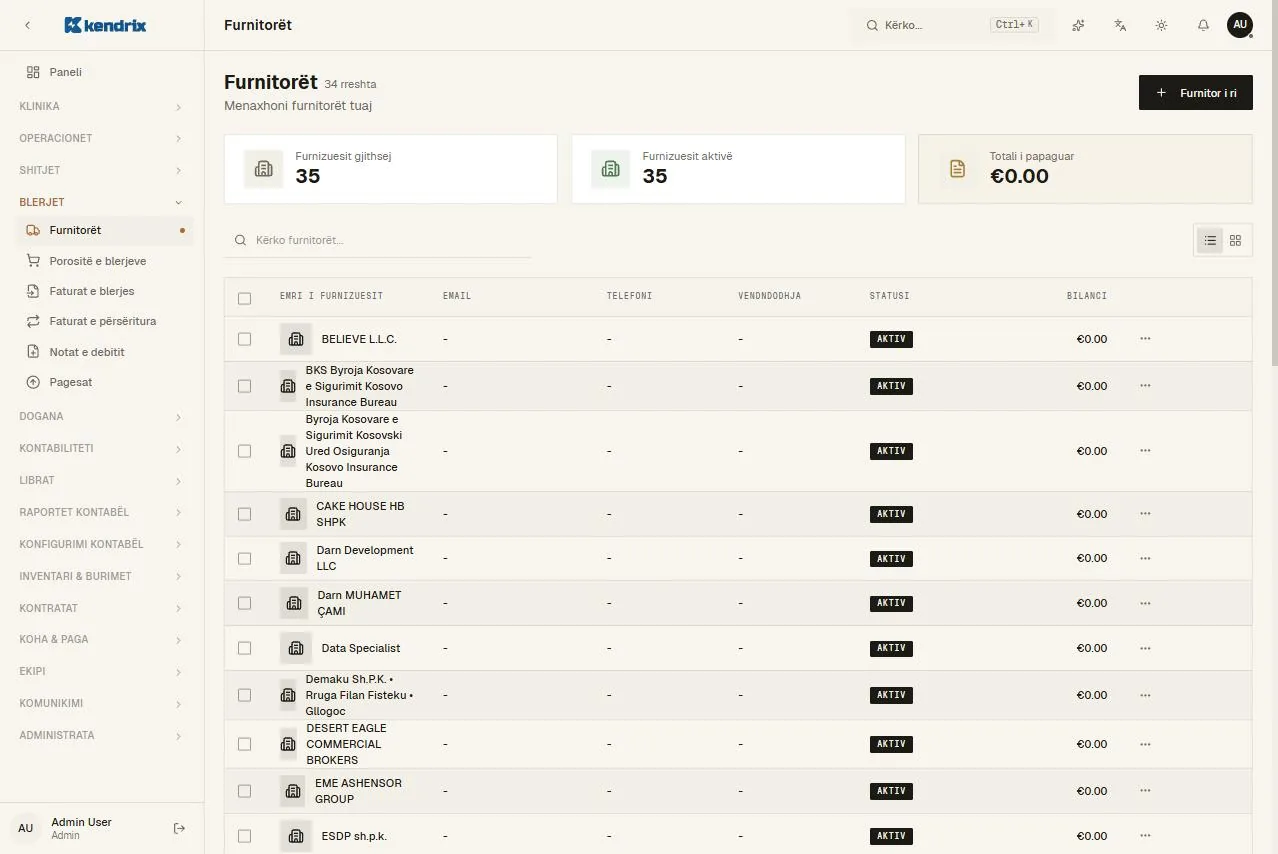Expand the KONTABILITETI section

point(101,448)
